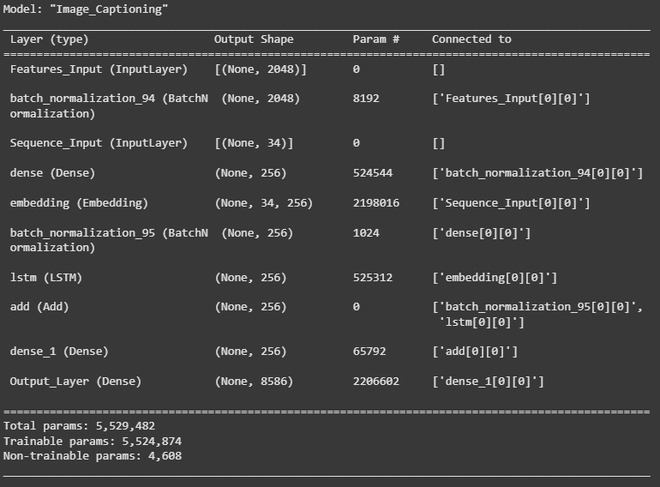Select the Sequence_Input (InputLayer) layer name
660x487 pixels.
98,143
